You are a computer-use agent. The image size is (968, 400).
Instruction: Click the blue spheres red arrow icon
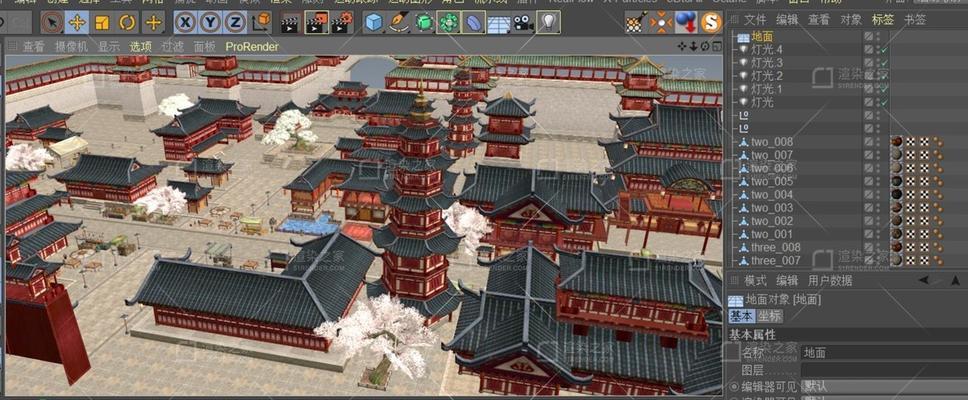(x=685, y=23)
